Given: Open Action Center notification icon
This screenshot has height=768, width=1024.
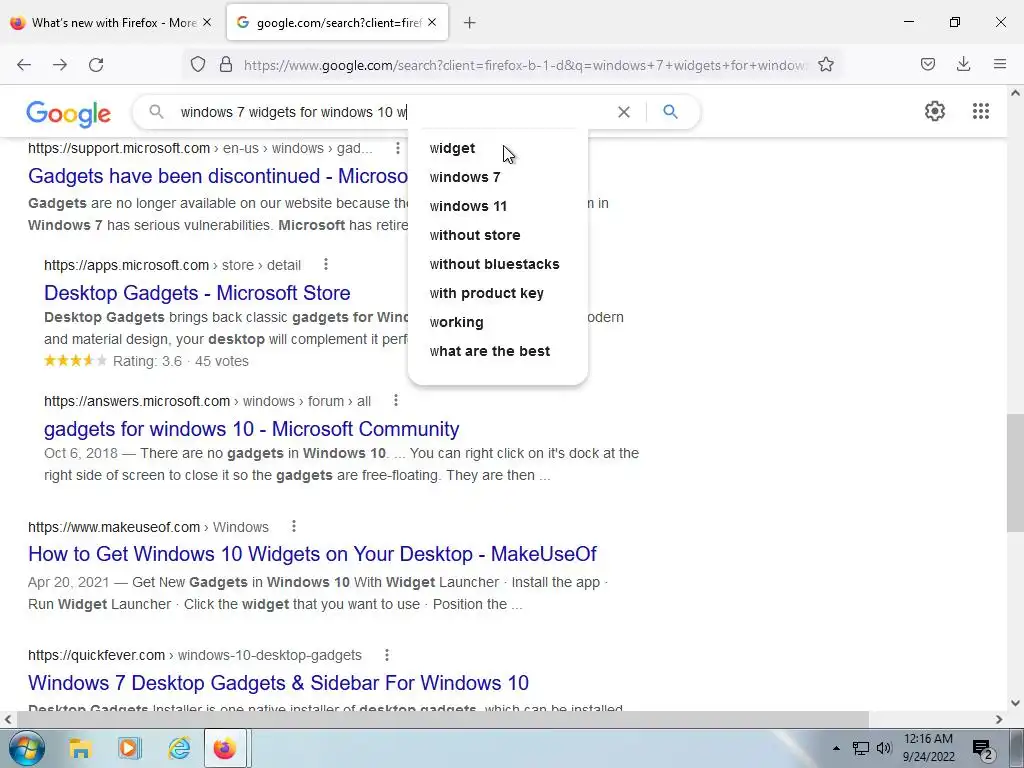Looking at the screenshot, I should 983,749.
